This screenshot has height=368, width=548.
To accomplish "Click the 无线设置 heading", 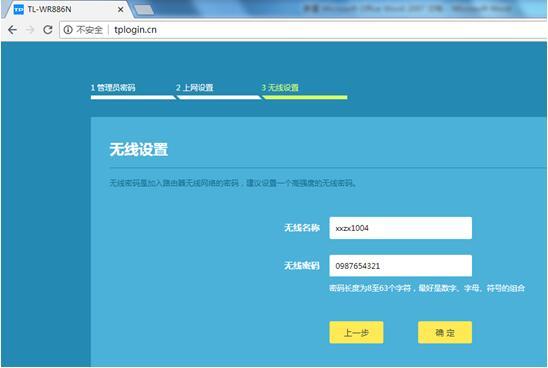I will click(139, 150).
